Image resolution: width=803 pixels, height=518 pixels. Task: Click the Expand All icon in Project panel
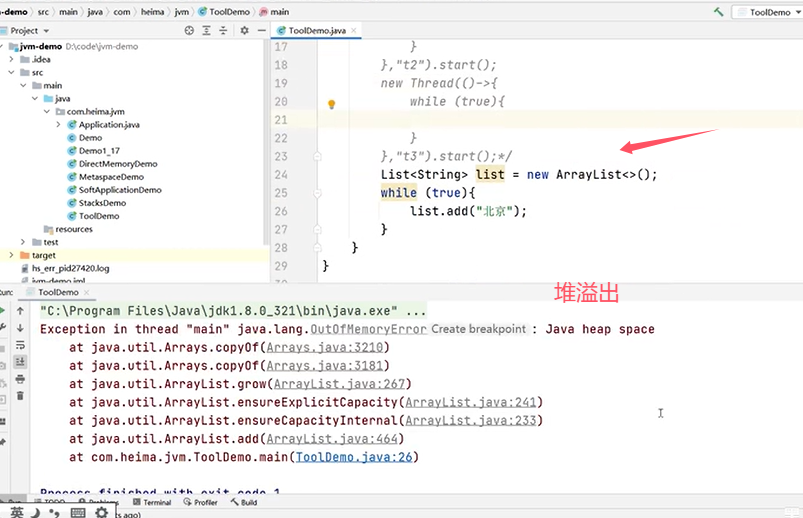pos(206,31)
